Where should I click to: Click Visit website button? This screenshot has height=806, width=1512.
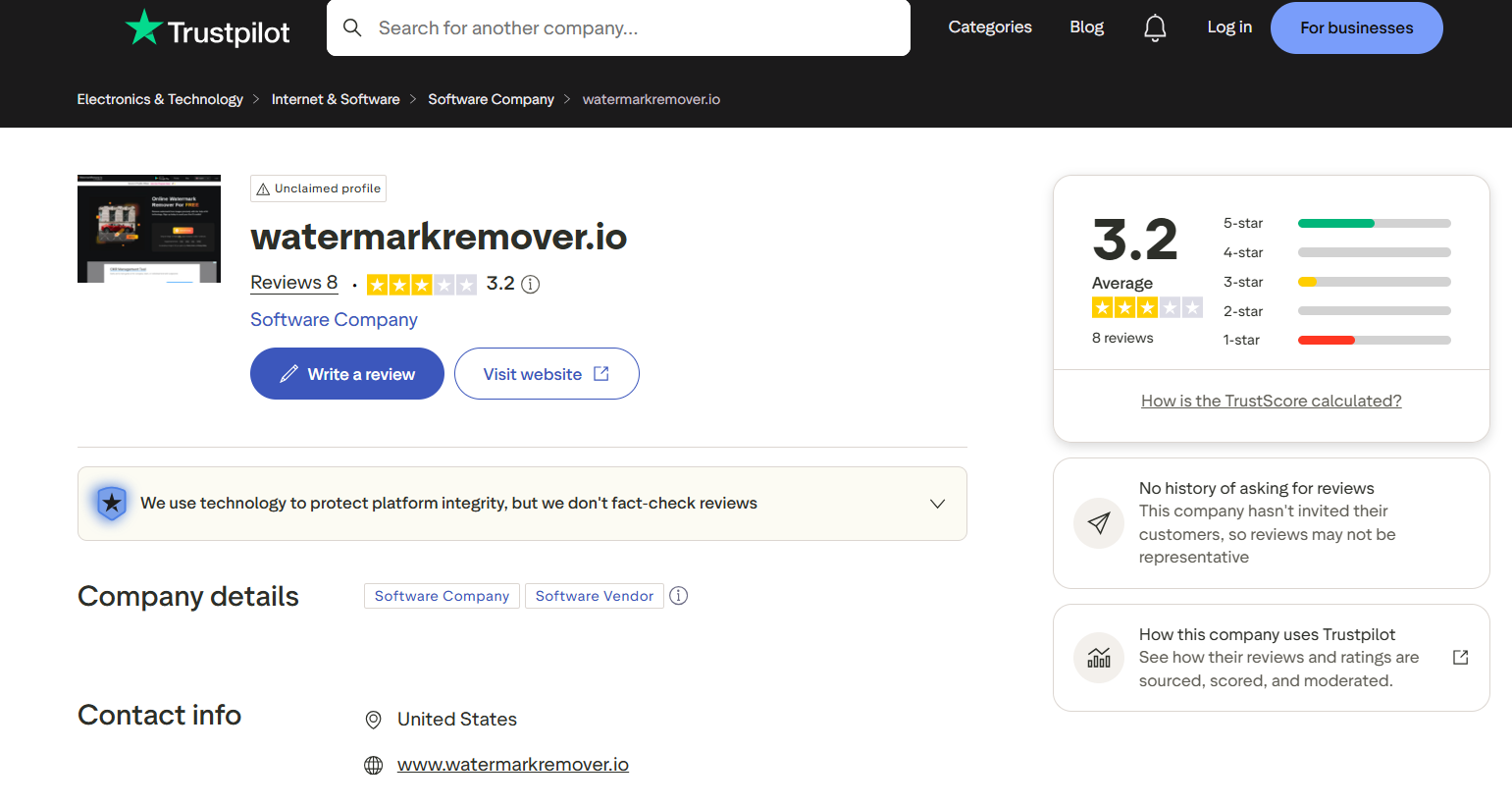547,374
